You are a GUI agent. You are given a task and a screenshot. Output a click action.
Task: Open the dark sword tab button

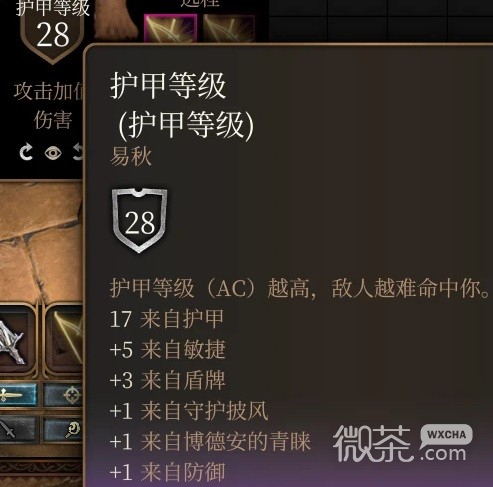18,430
